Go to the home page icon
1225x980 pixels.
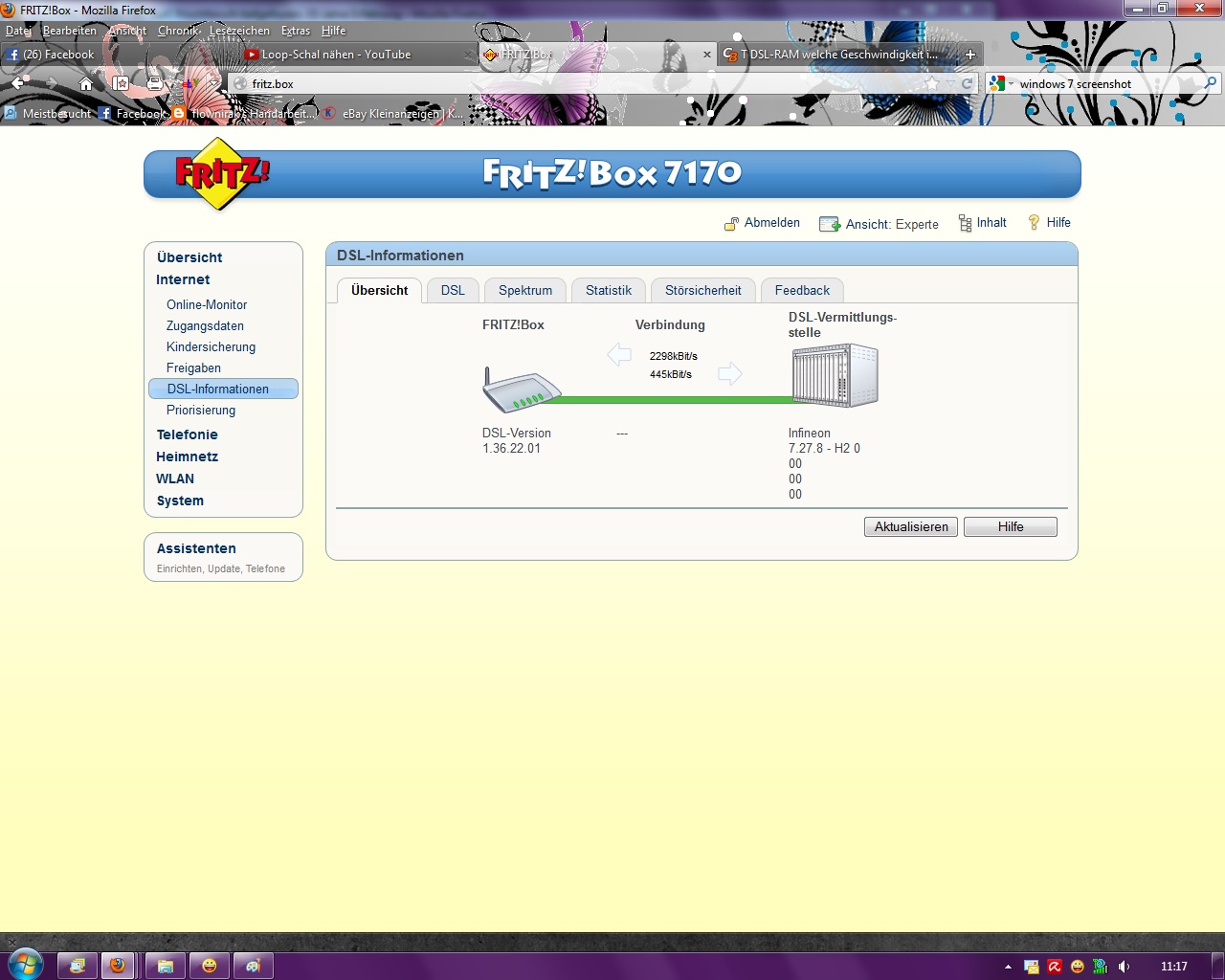[x=86, y=83]
